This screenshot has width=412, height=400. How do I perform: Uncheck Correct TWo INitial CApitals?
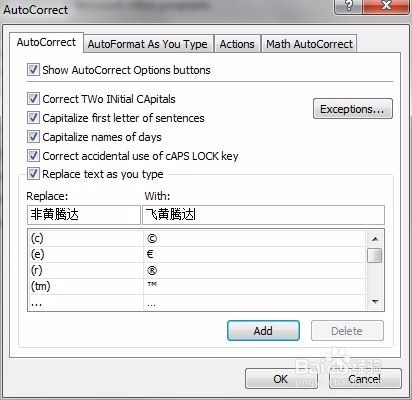[33, 99]
